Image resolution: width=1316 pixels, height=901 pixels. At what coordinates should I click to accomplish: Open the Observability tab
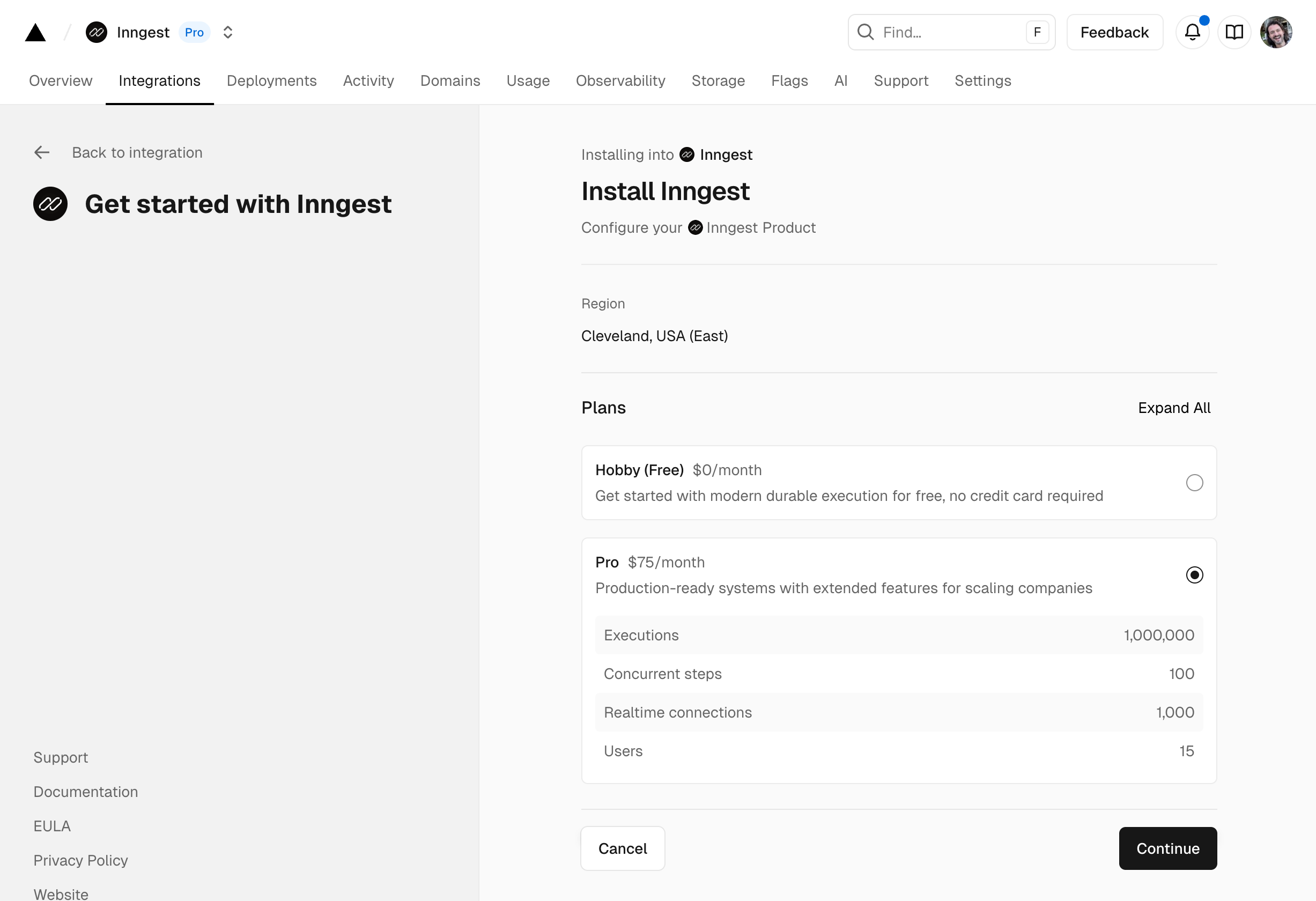click(620, 81)
